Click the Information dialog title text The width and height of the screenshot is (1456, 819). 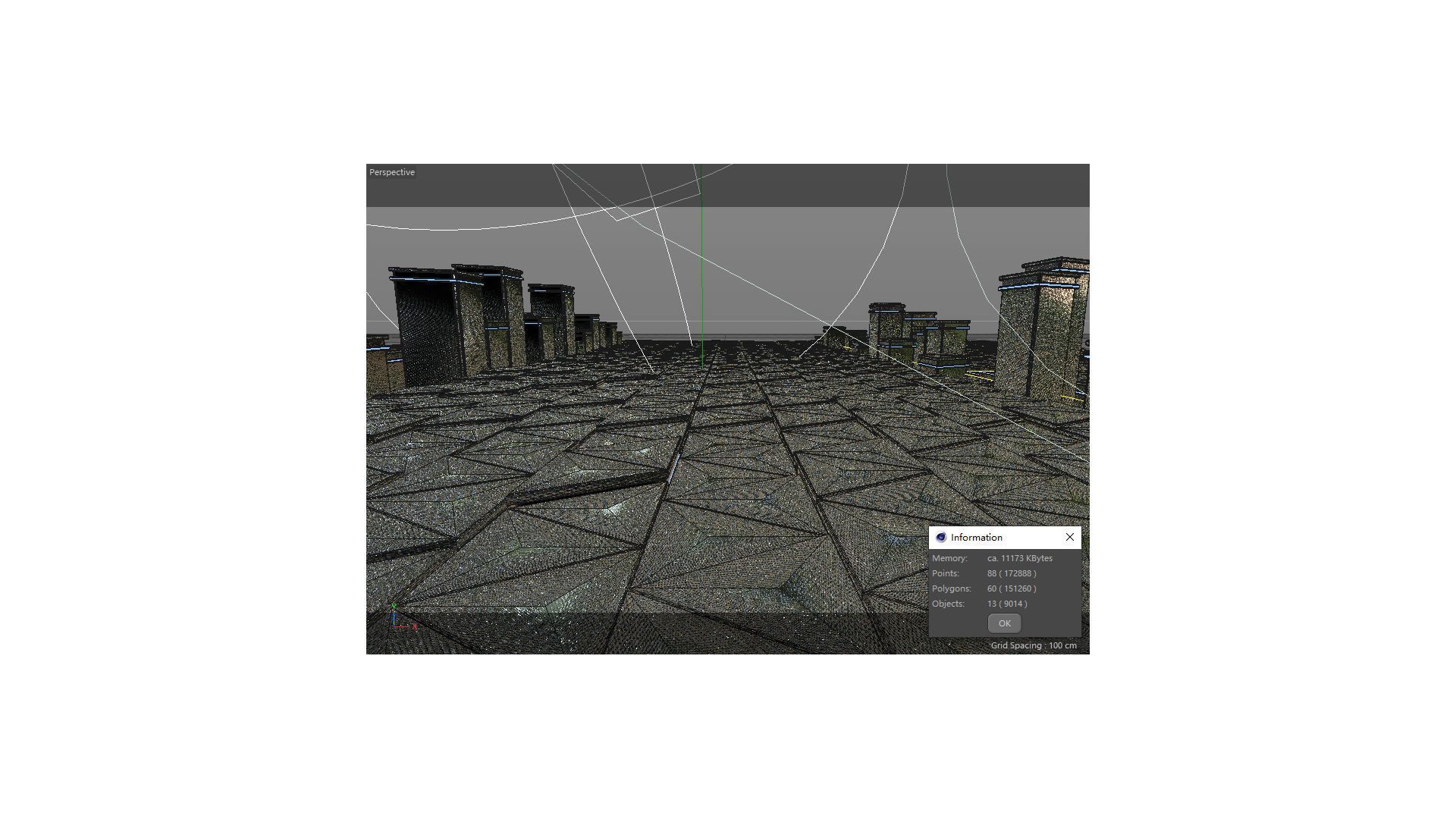977,537
